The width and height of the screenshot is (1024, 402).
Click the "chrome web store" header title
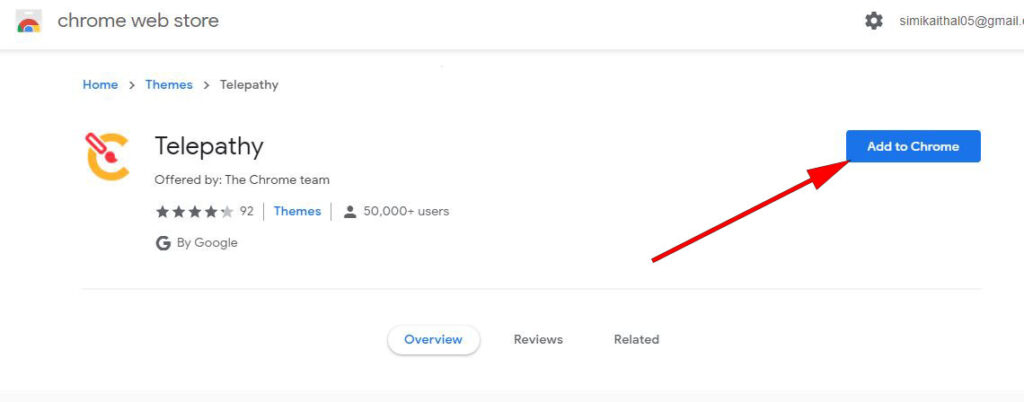tap(138, 21)
